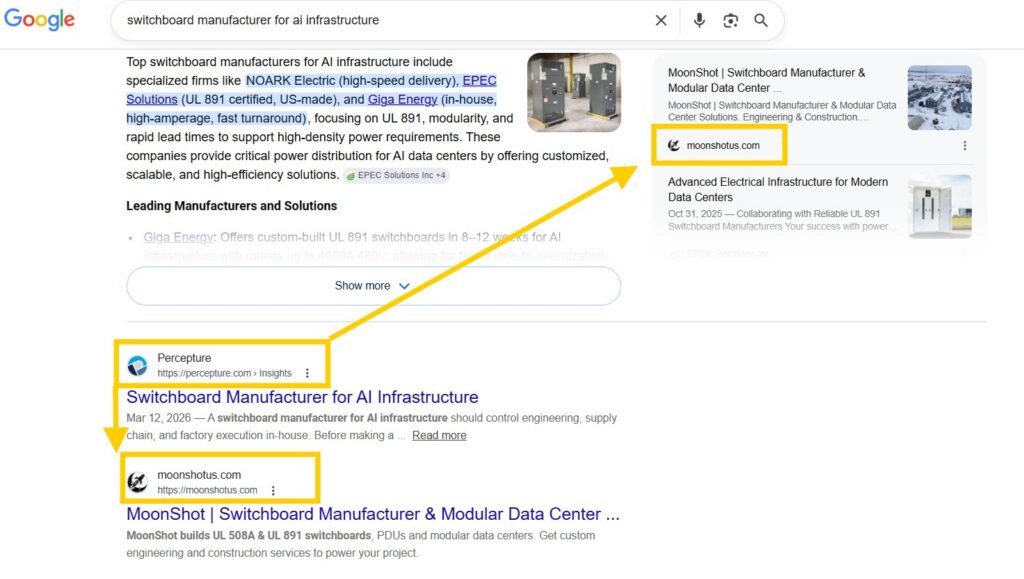The height and width of the screenshot is (579, 1024).
Task: Click moonshotus.com label in source card
Action: [723, 146]
